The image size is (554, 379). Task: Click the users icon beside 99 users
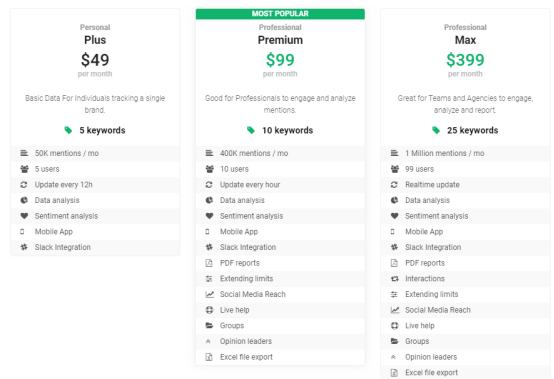[x=395, y=169]
